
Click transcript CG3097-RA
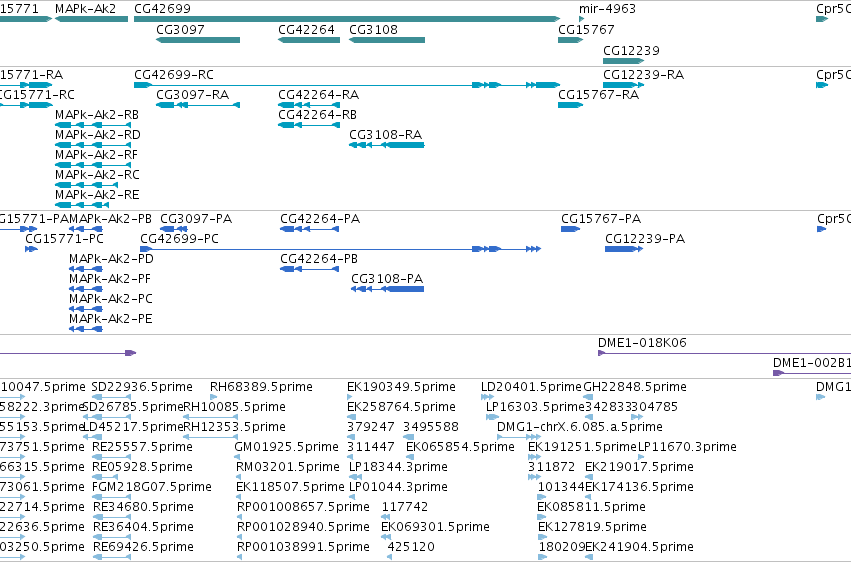click(x=198, y=105)
